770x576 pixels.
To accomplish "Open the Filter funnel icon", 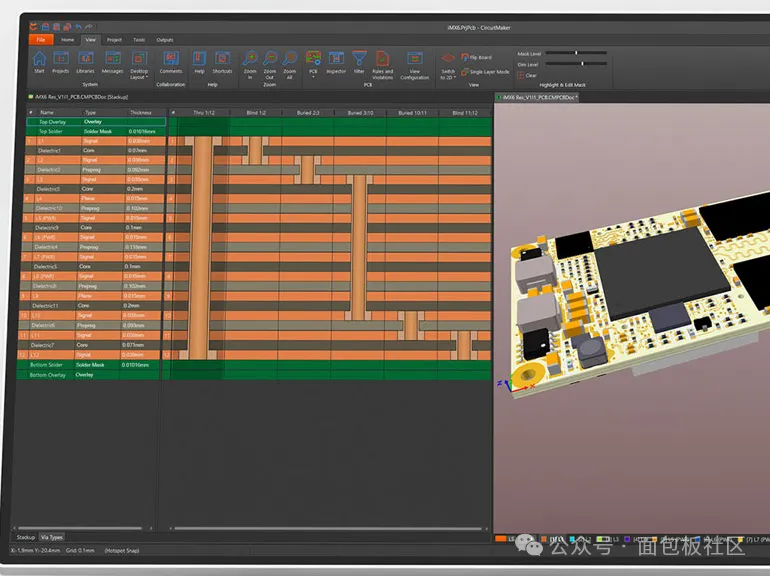I will [x=359, y=60].
